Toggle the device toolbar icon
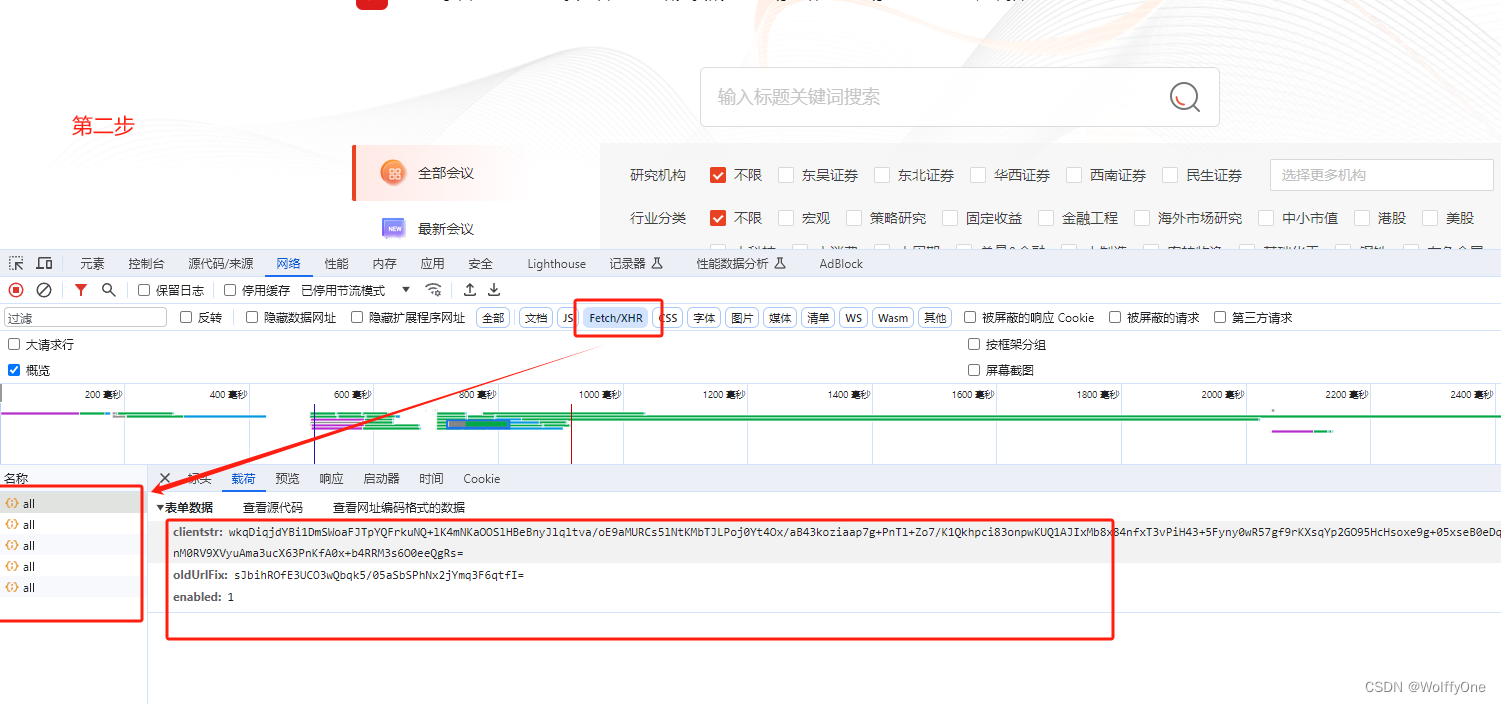Viewport: 1501px width, 704px height. [44, 263]
